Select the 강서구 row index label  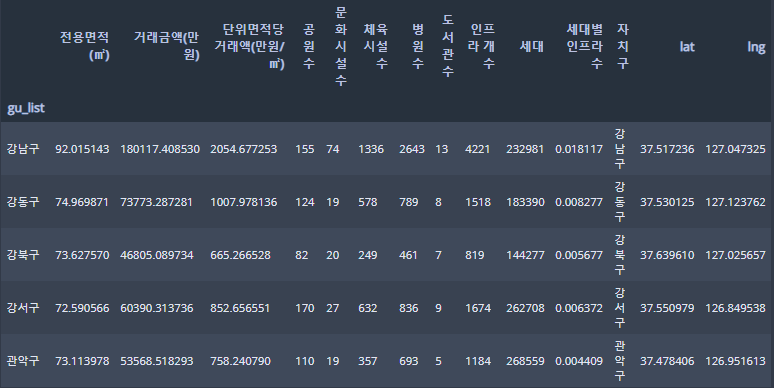(x=23, y=308)
